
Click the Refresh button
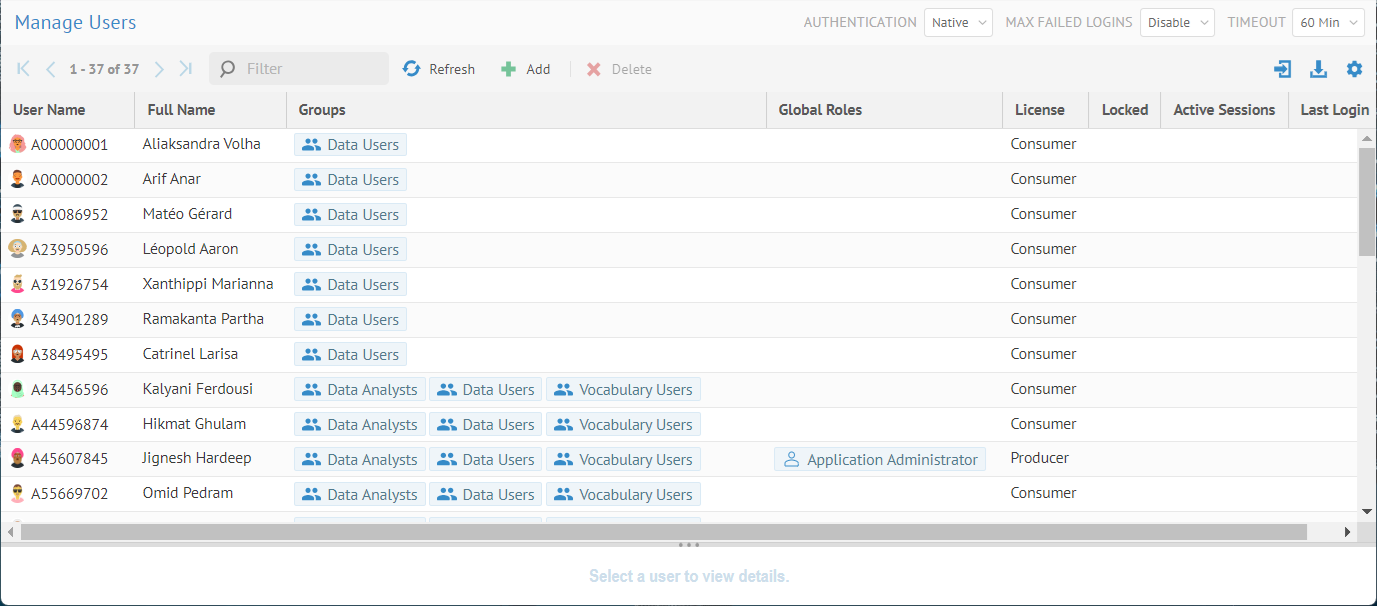click(x=439, y=69)
